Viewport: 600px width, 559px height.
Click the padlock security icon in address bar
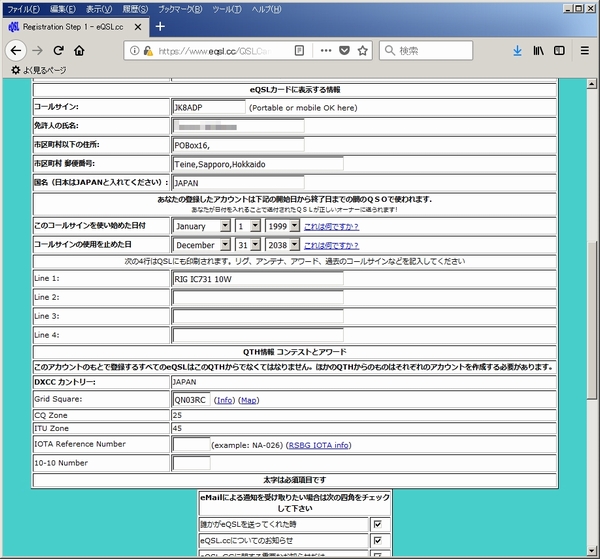(148, 51)
